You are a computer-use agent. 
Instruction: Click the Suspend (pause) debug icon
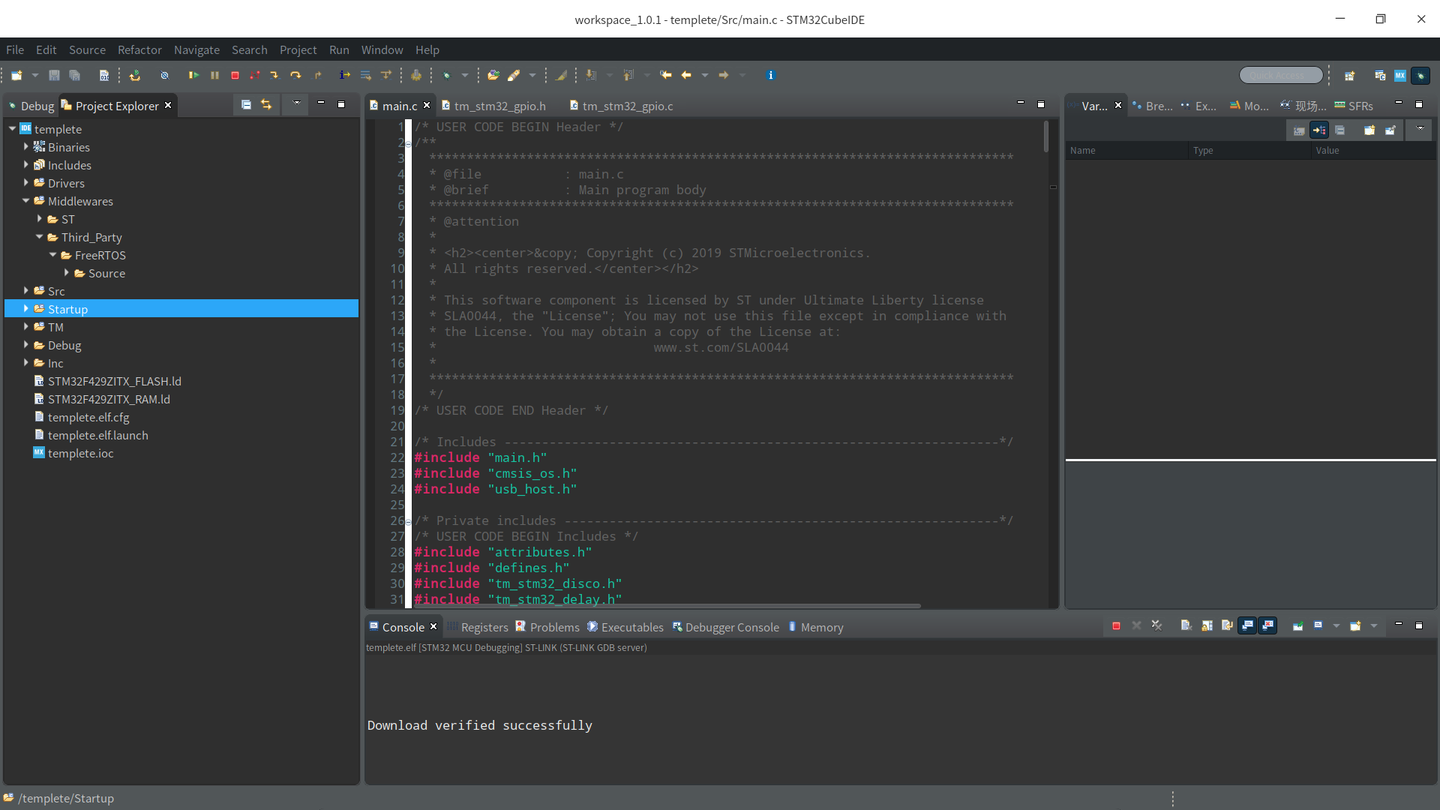tap(214, 75)
